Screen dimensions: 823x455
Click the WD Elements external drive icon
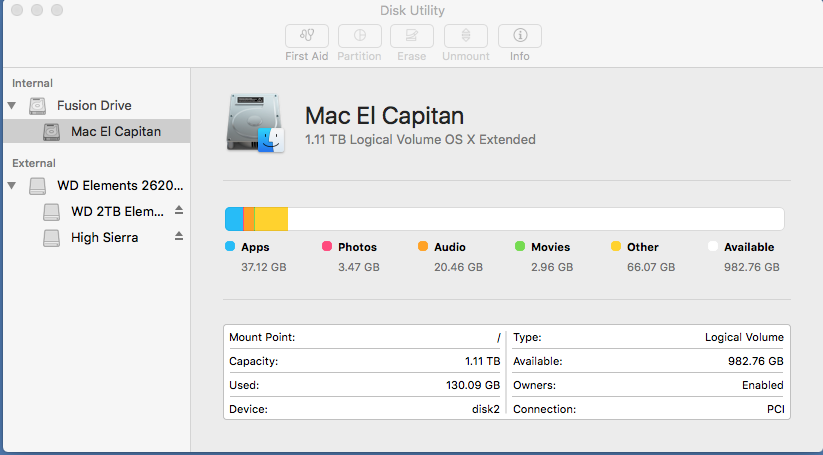click(x=37, y=186)
